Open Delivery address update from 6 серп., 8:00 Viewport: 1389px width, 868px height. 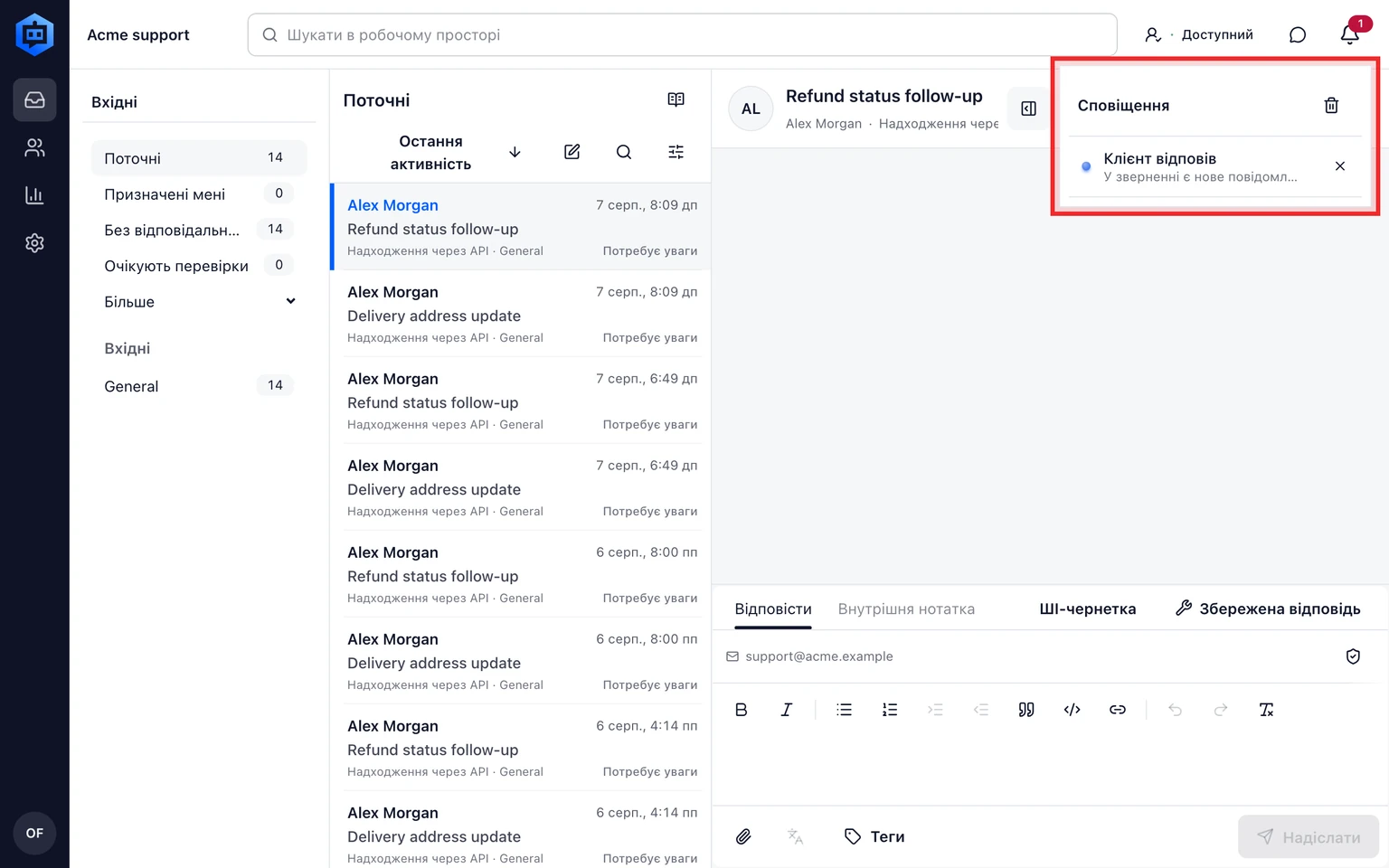(x=521, y=661)
